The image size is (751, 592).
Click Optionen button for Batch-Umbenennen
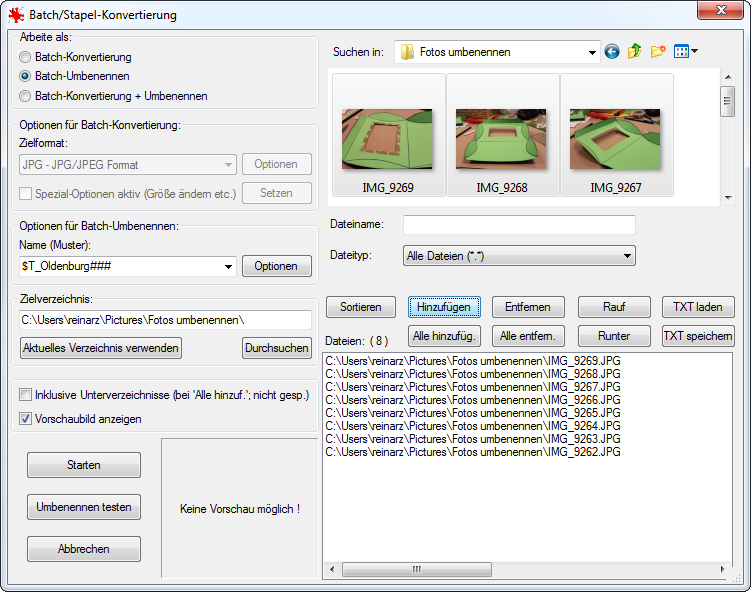point(276,266)
